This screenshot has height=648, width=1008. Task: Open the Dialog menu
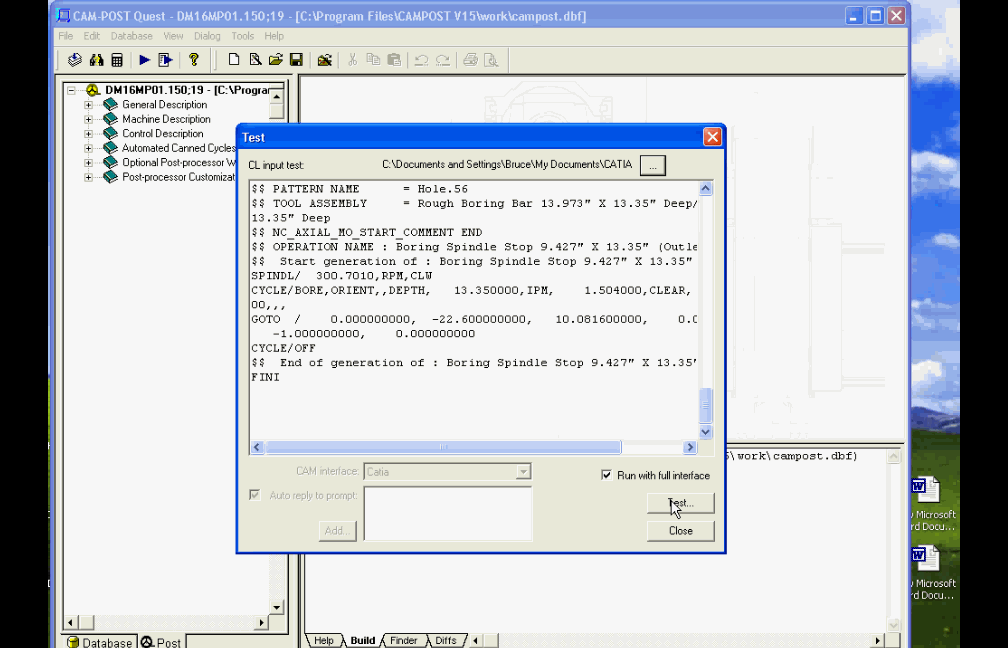(207, 36)
